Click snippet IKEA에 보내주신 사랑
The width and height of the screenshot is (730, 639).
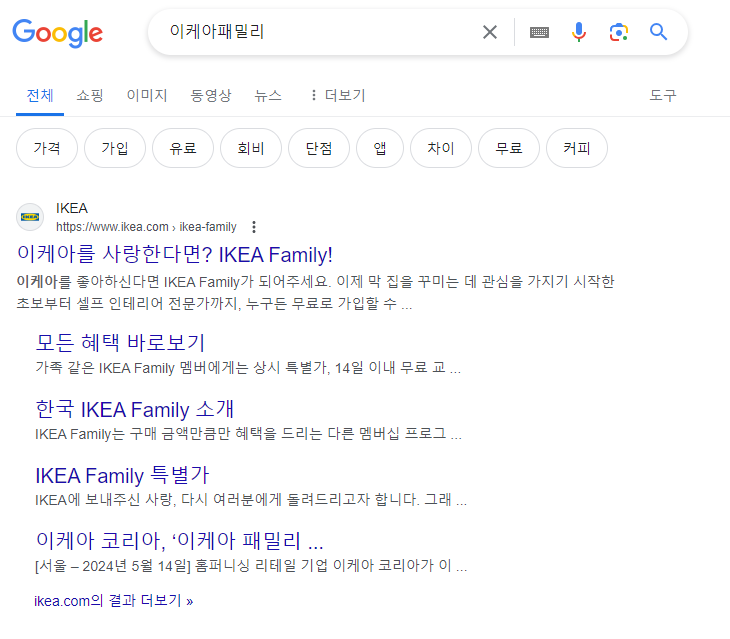251,500
